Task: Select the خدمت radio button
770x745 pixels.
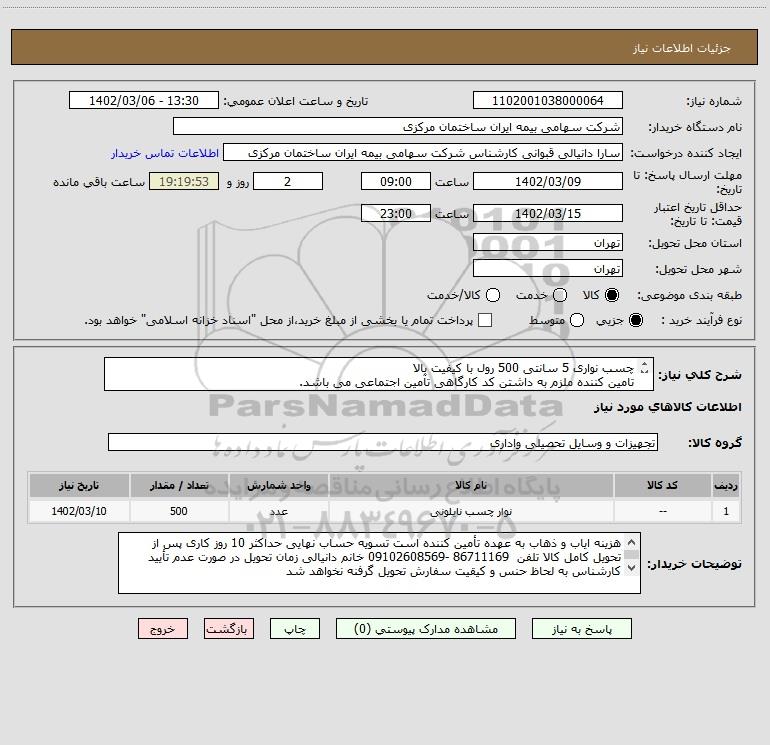Action: (560, 295)
